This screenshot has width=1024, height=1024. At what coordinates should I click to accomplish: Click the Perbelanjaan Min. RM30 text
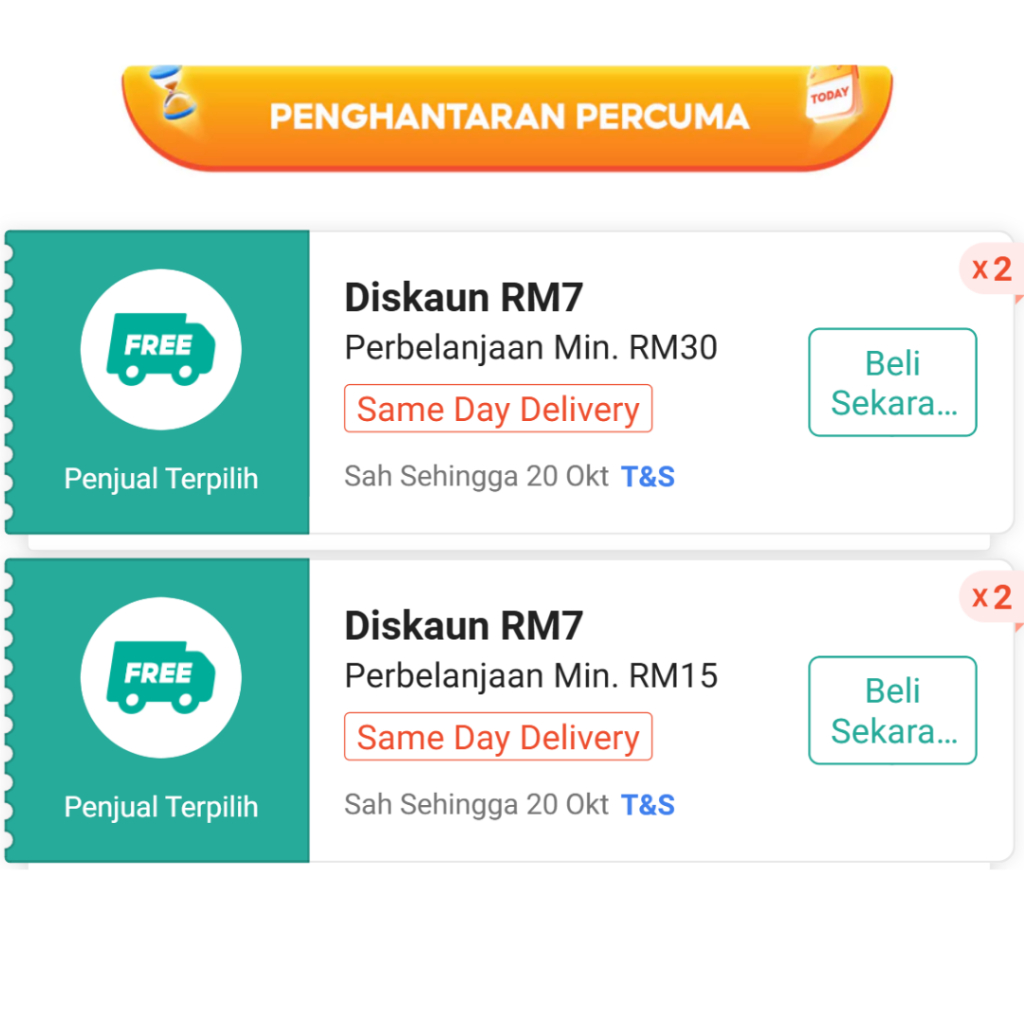(531, 348)
